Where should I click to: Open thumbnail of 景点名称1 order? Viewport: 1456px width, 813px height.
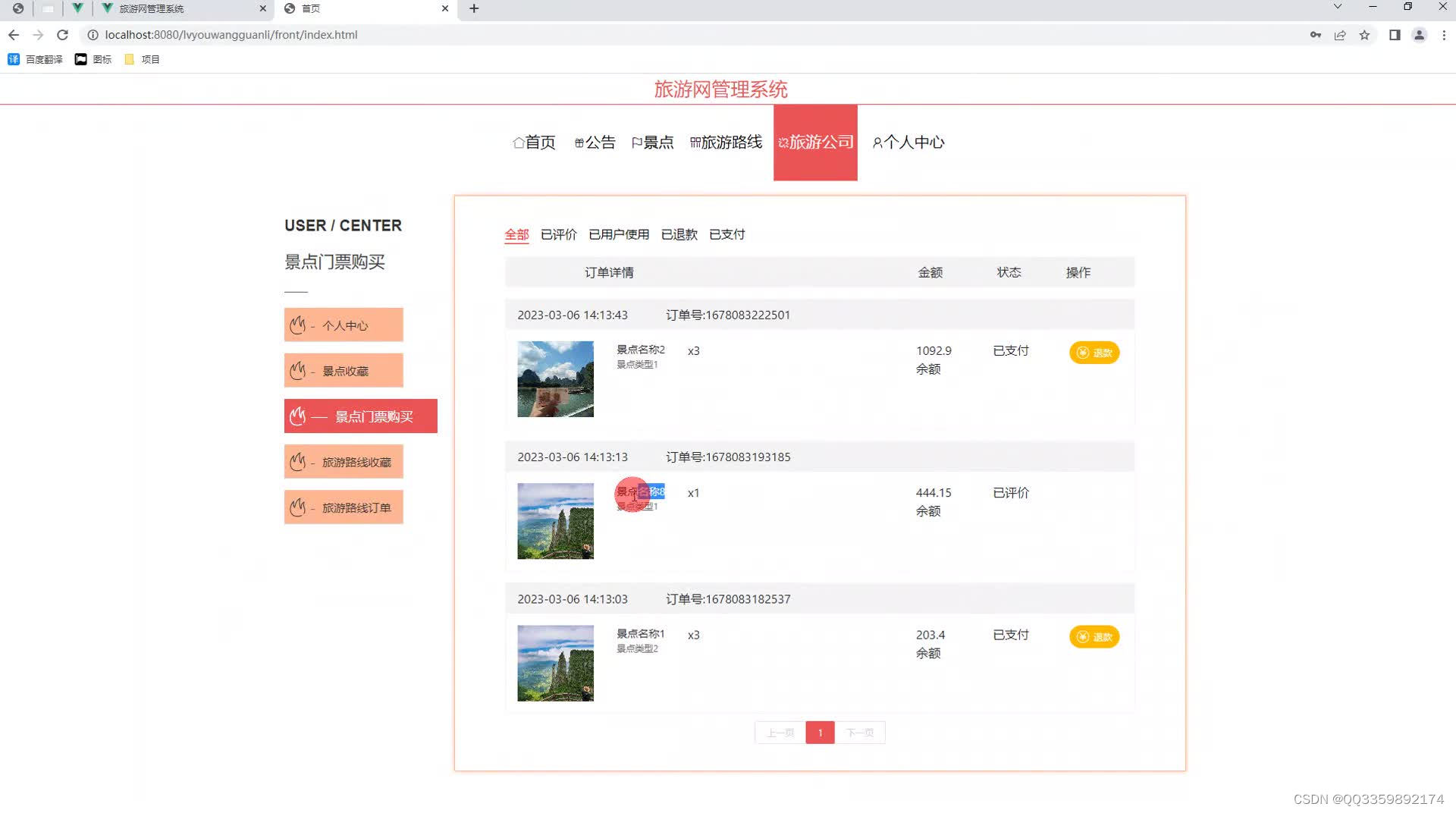pyautogui.click(x=555, y=663)
